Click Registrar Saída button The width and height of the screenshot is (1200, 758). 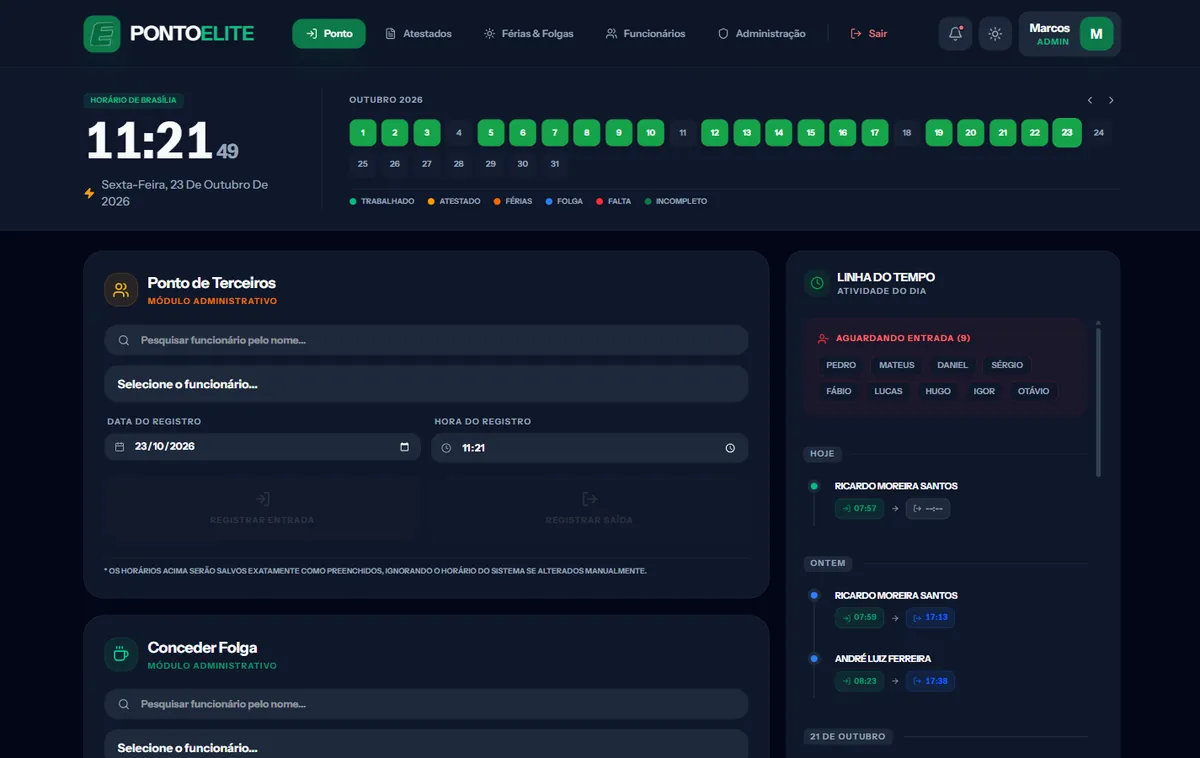tap(589, 508)
